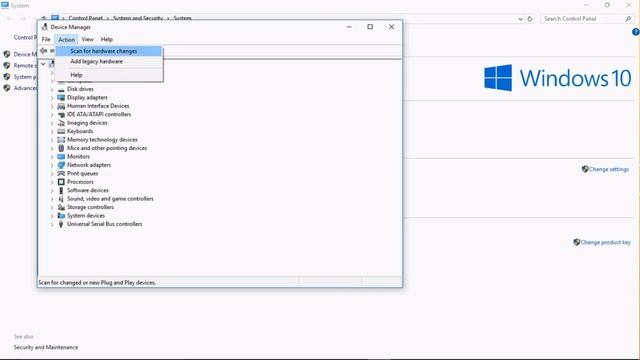Viewport: 640px width, 360px height.
Task: Open the View menu
Action: [x=87, y=40]
